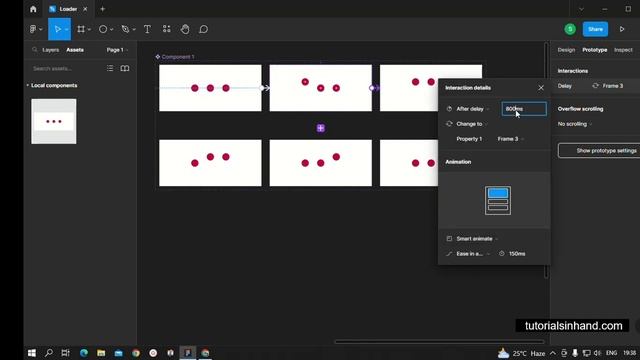Click the loader component thumbnail

(54, 121)
